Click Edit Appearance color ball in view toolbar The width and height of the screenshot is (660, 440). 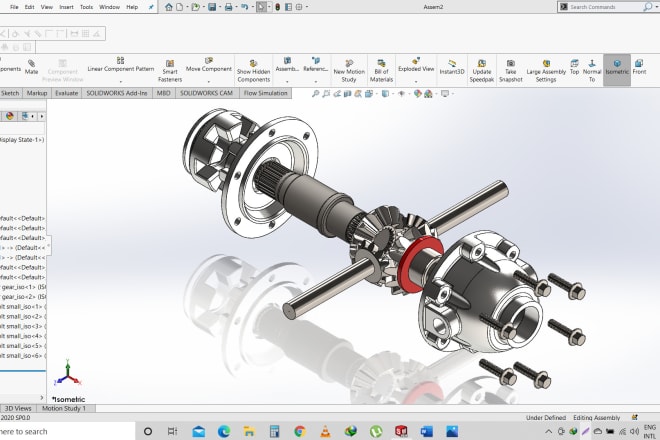tap(418, 93)
